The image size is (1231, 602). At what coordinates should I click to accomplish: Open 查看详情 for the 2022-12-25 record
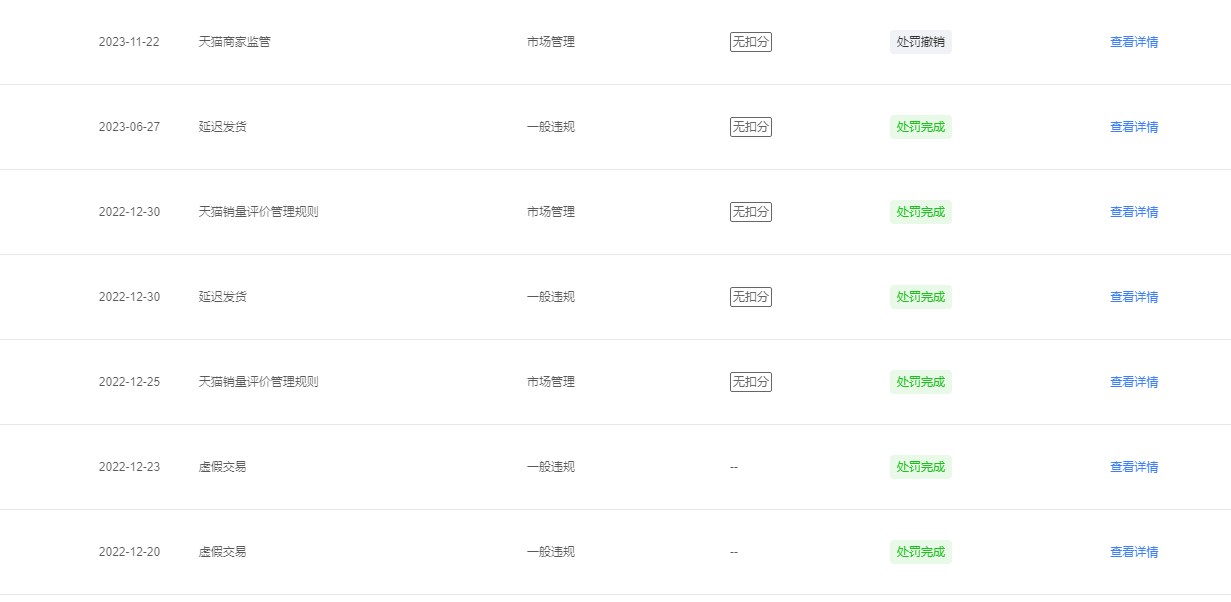tap(1134, 382)
